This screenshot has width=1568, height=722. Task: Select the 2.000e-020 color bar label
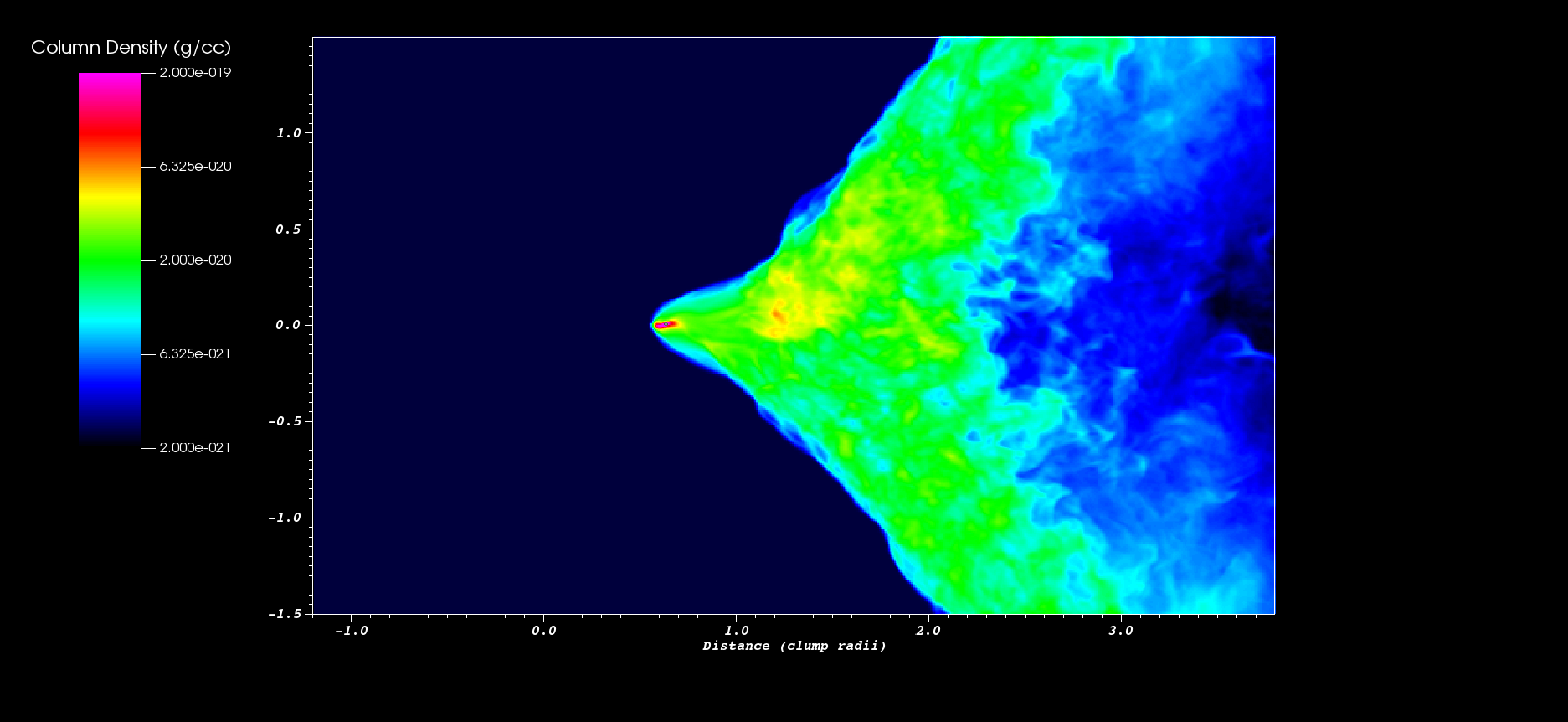195,260
